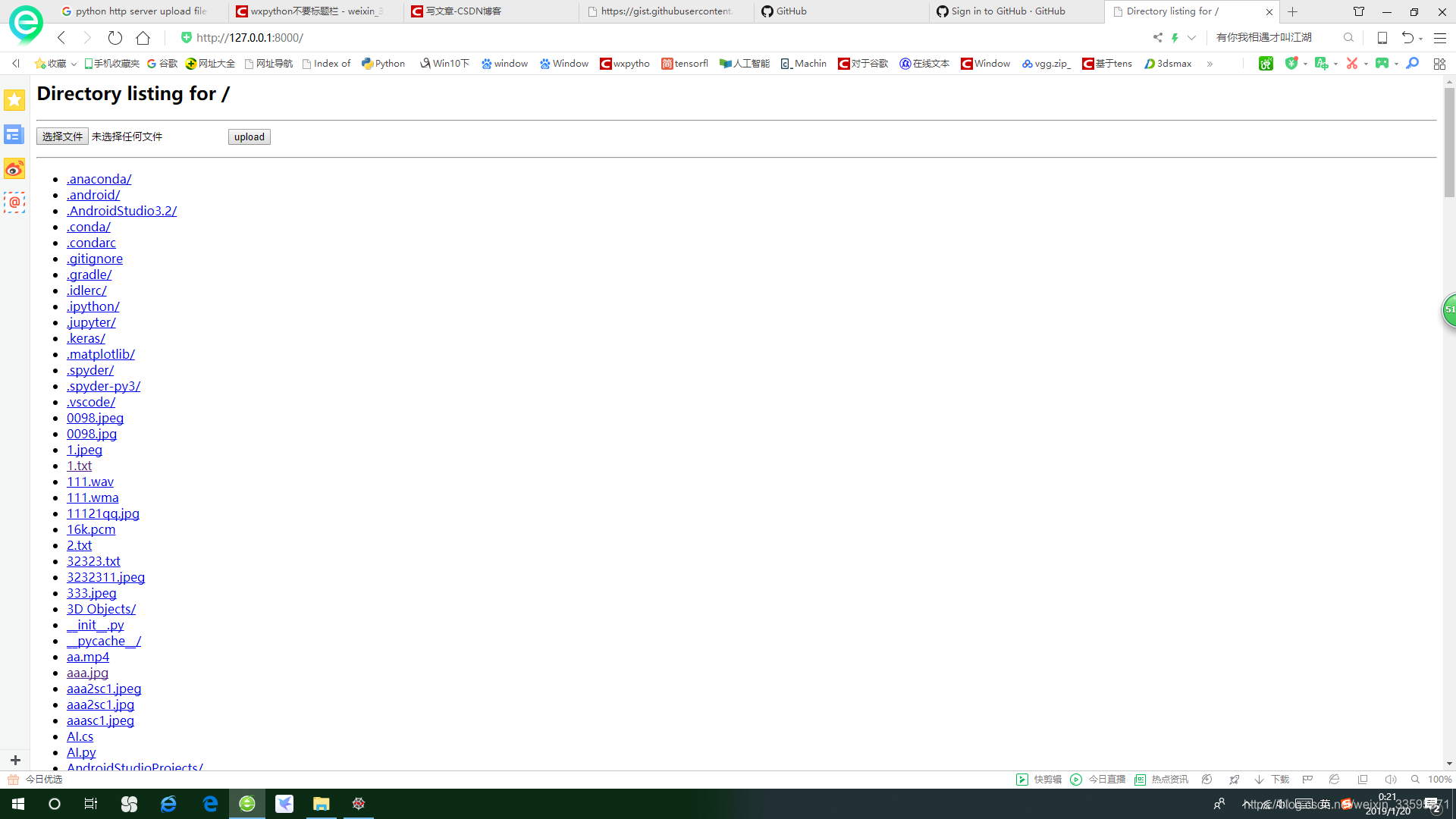
Task: Click the red scissors screenshot icon
Action: [1351, 64]
